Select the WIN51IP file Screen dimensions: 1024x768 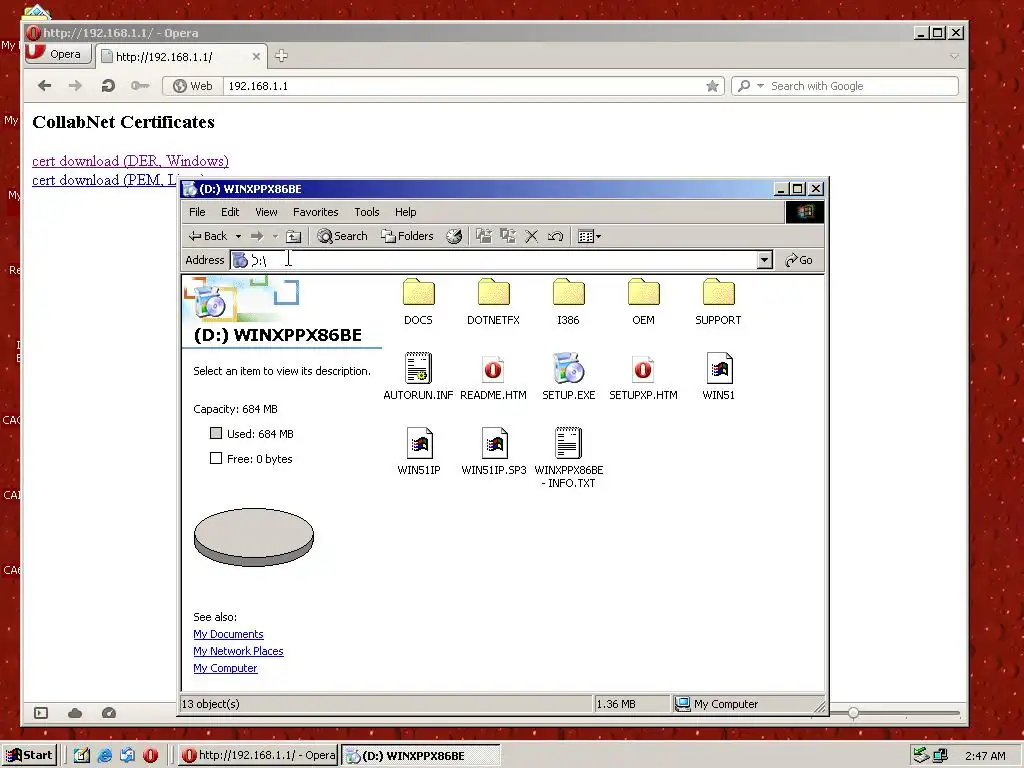coord(419,451)
